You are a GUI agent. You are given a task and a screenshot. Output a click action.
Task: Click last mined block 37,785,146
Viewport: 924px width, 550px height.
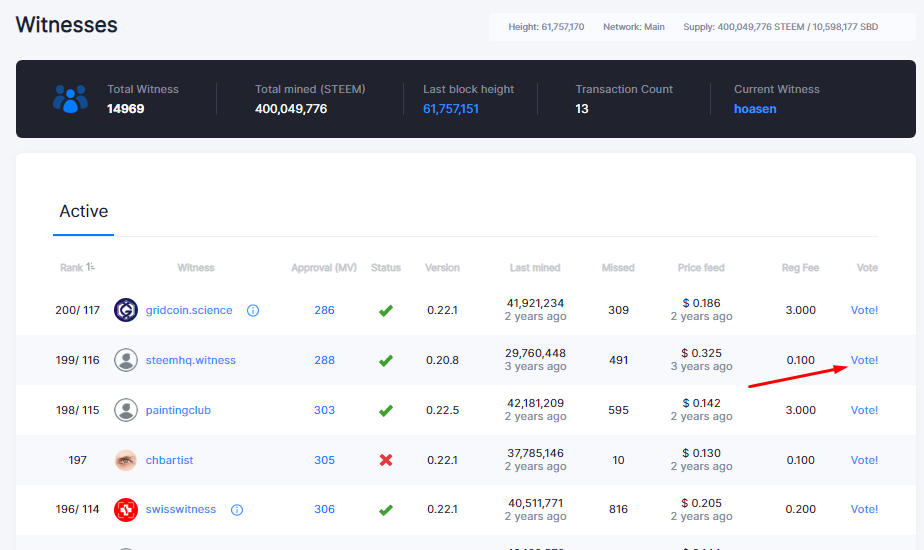535,453
